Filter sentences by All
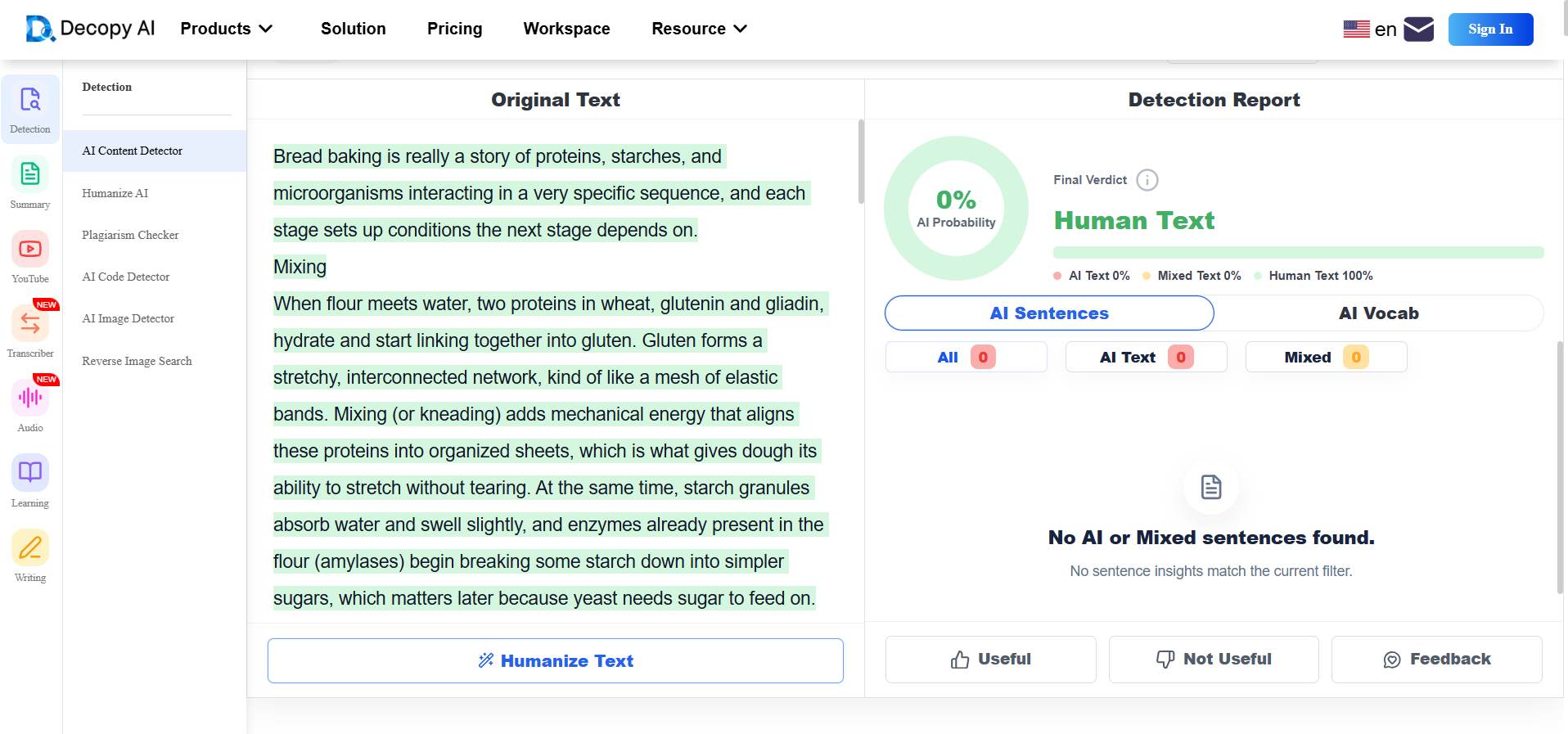 click(x=966, y=357)
